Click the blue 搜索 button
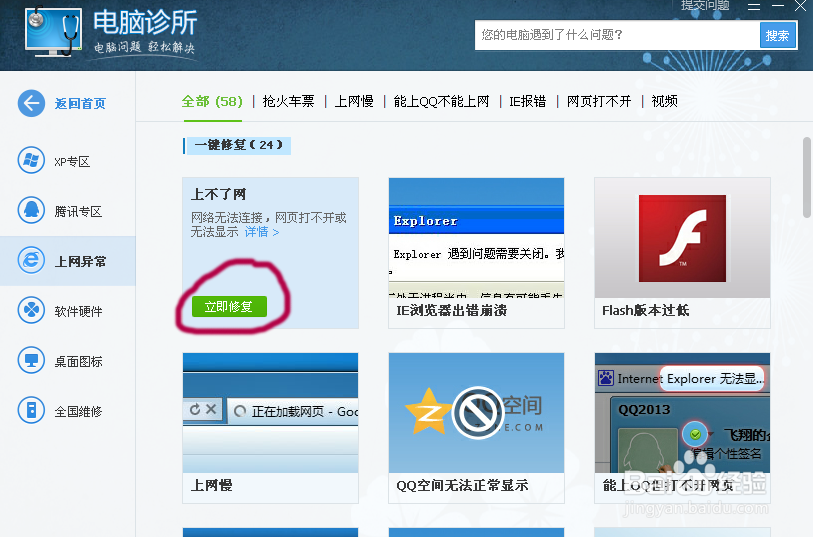Viewport: 813px width, 537px height. pyautogui.click(x=777, y=36)
